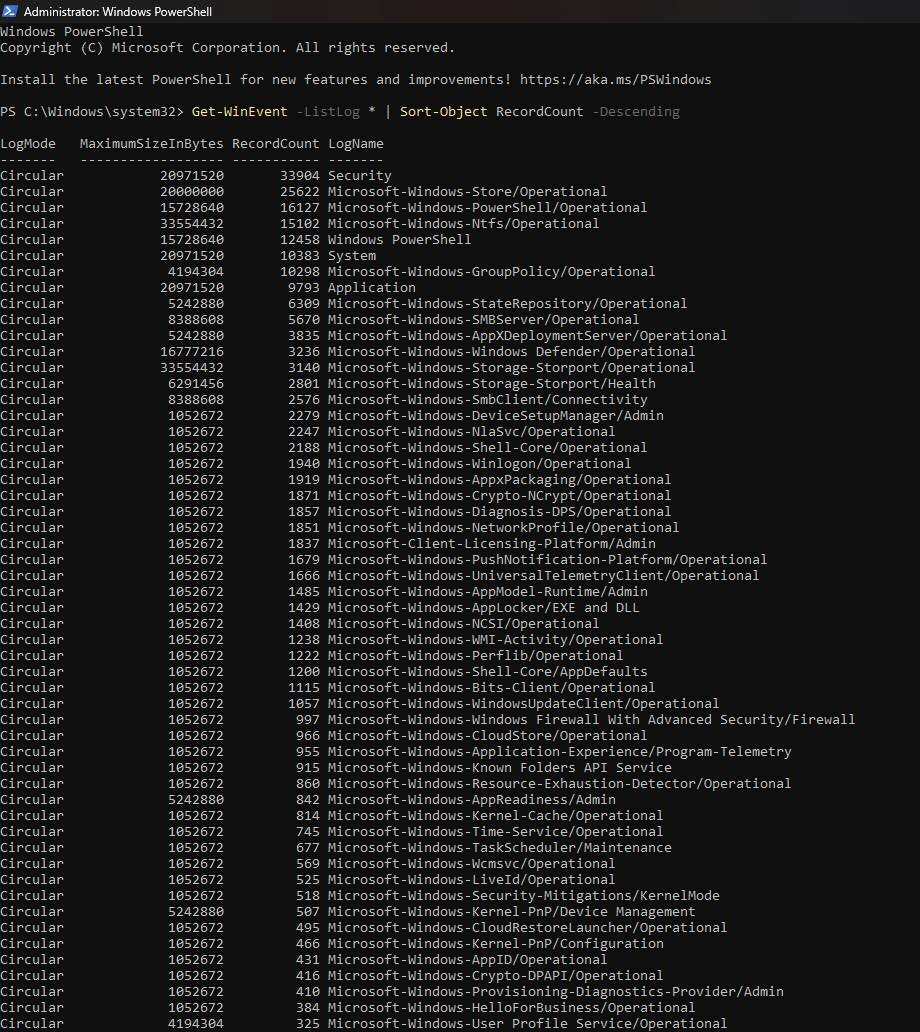The image size is (920, 1032).
Task: Click 'Microsoft-Windows-AppxPackaging/Operational' entry
Action: [x=499, y=480]
